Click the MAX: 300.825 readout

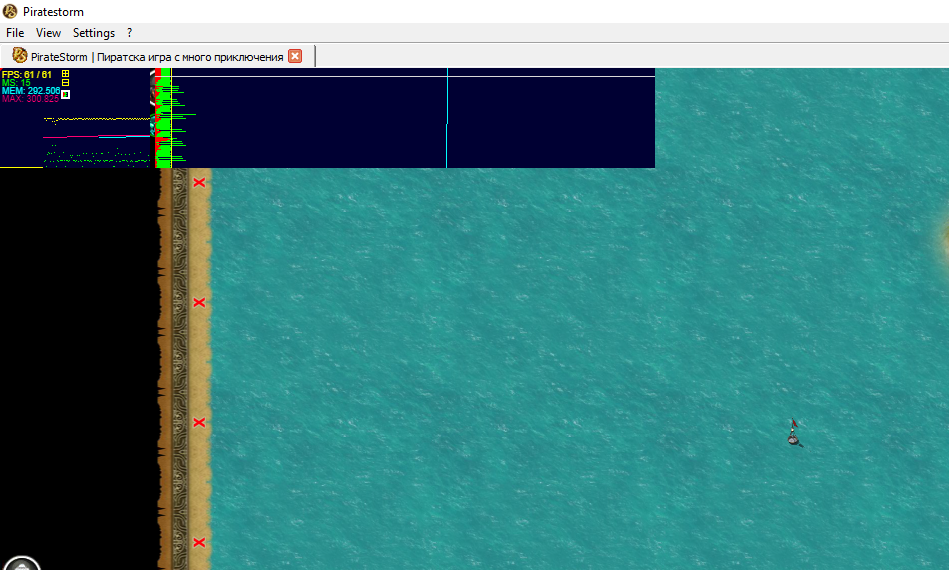[30, 99]
